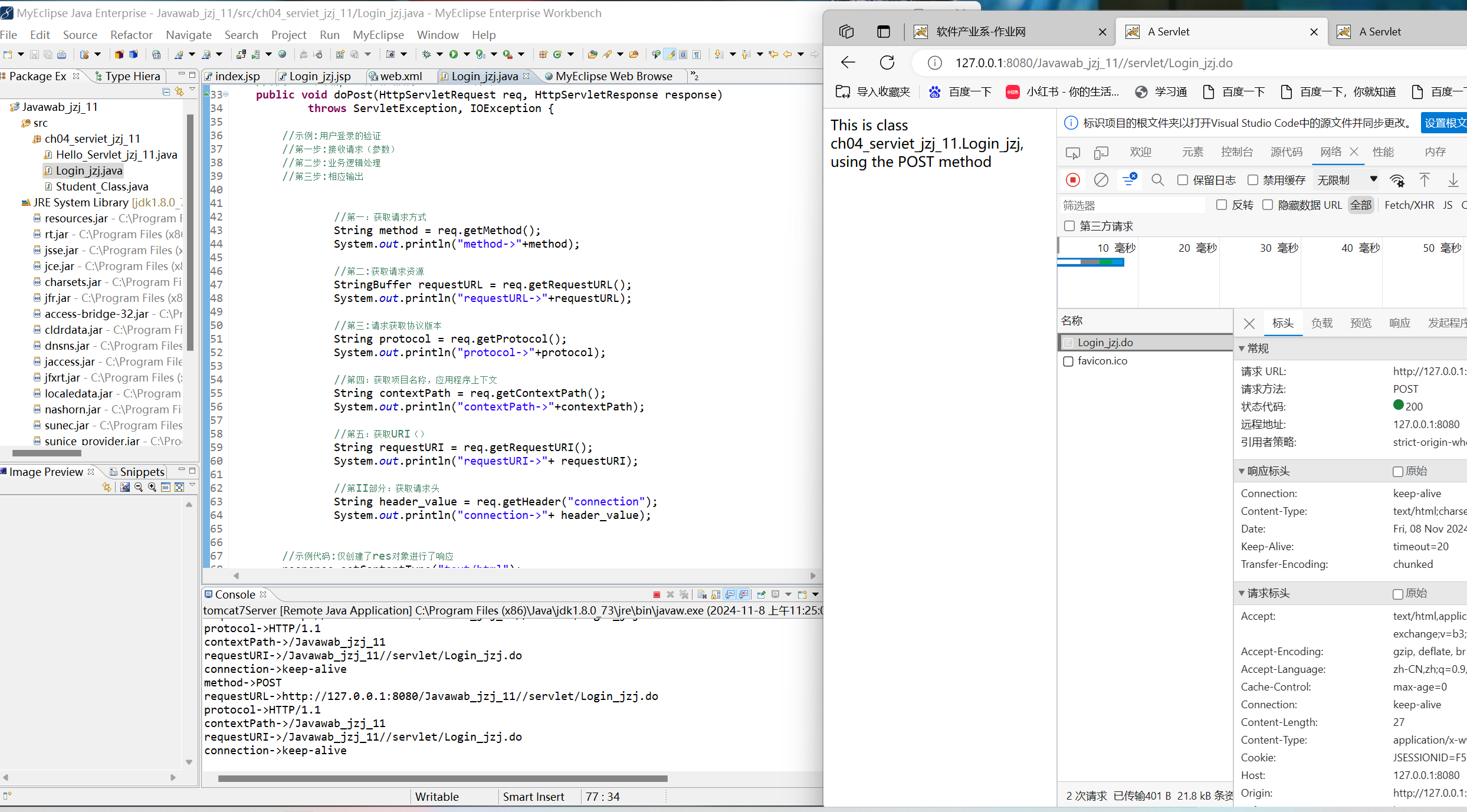Click the Import HAR up-arrow icon
1467x812 pixels.
(1425, 180)
